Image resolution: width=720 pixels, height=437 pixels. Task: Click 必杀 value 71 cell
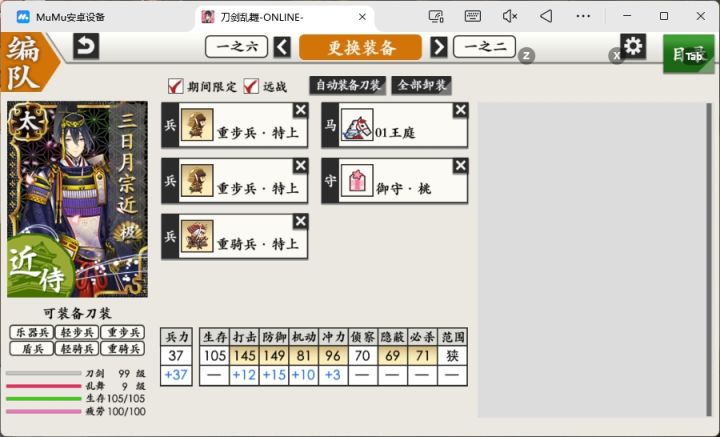pyautogui.click(x=422, y=356)
